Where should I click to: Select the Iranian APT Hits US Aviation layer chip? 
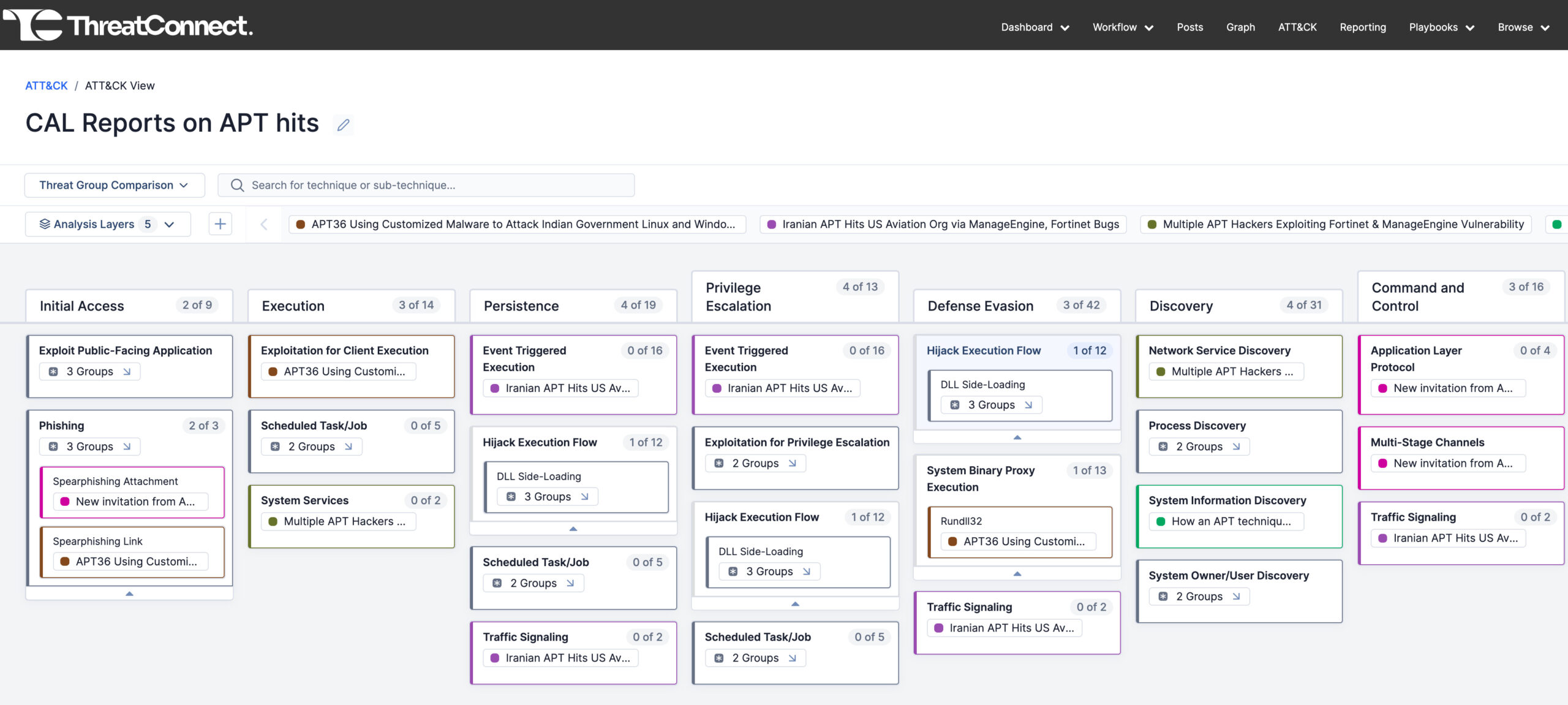point(943,224)
